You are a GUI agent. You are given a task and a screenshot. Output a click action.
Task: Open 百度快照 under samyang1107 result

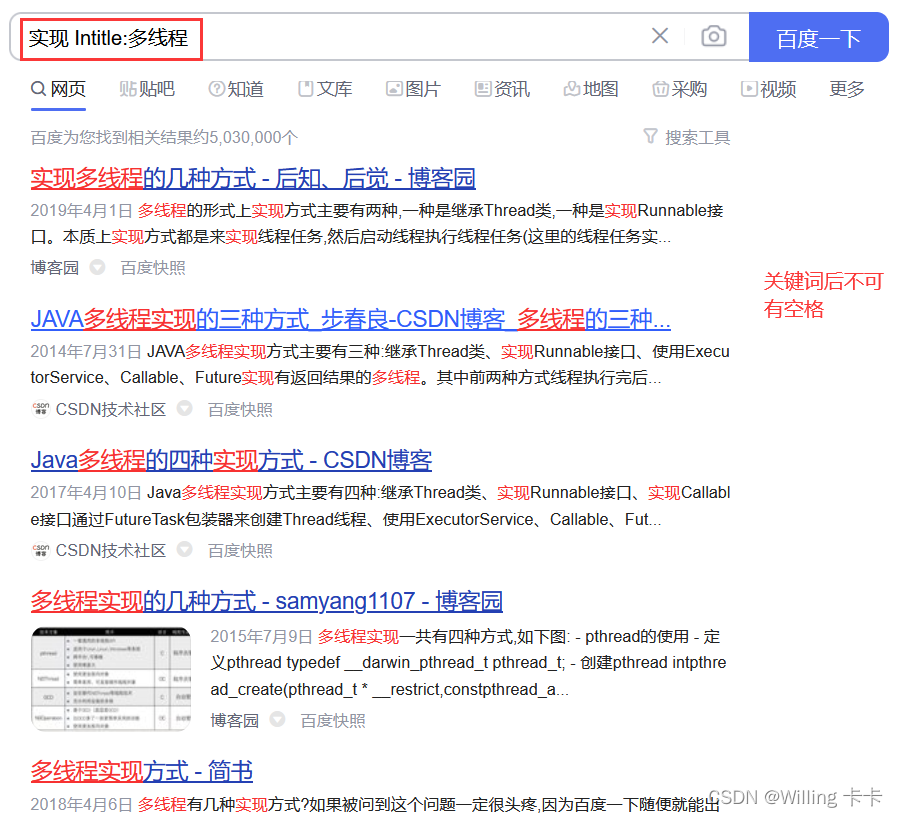coord(333,720)
